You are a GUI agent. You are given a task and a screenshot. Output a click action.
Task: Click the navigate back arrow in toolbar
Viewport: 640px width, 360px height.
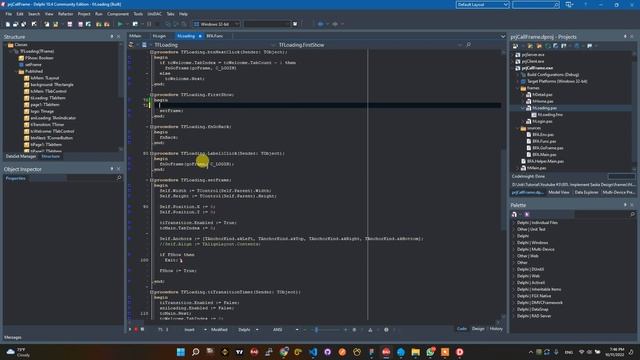coord(320,24)
